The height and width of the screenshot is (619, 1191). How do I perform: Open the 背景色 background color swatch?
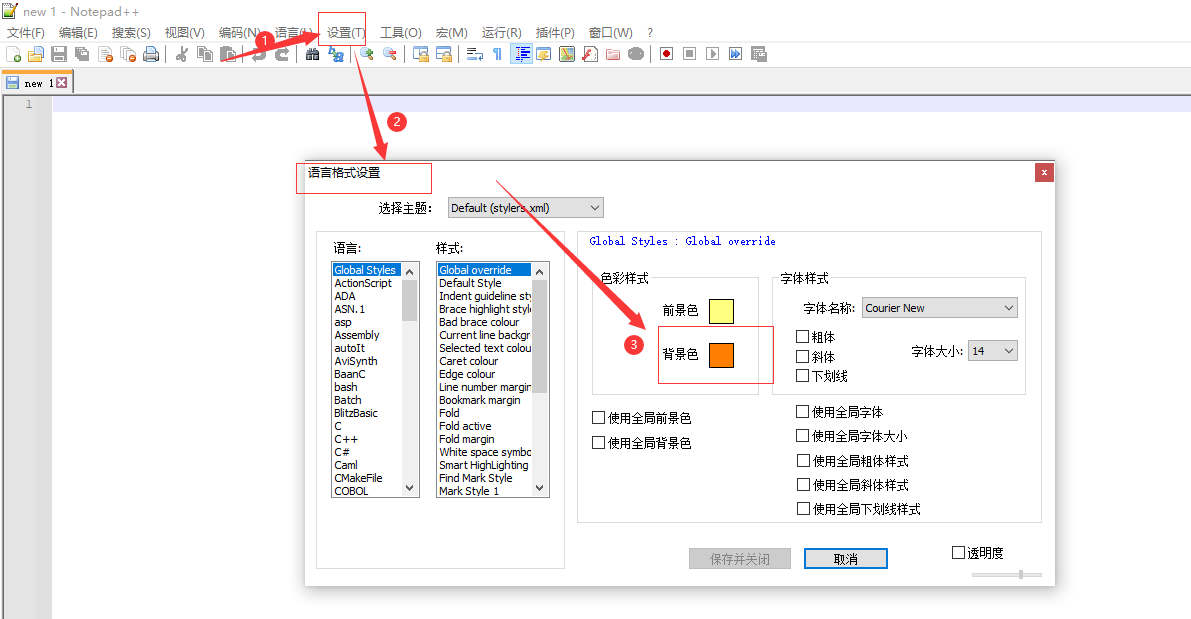723,355
